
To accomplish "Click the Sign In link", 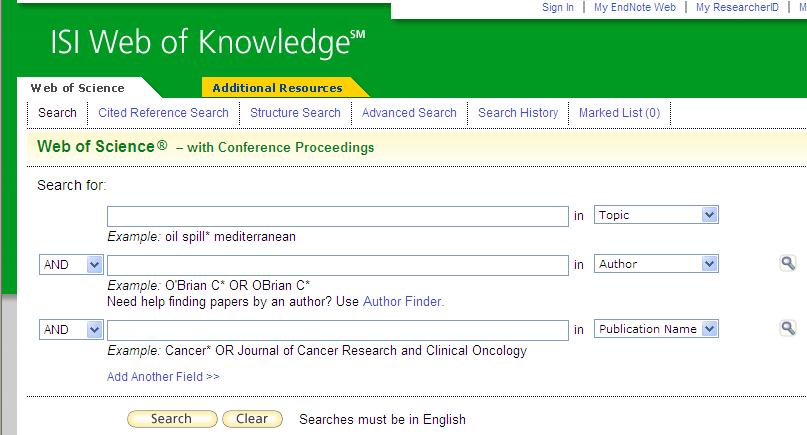I will click(557, 7).
